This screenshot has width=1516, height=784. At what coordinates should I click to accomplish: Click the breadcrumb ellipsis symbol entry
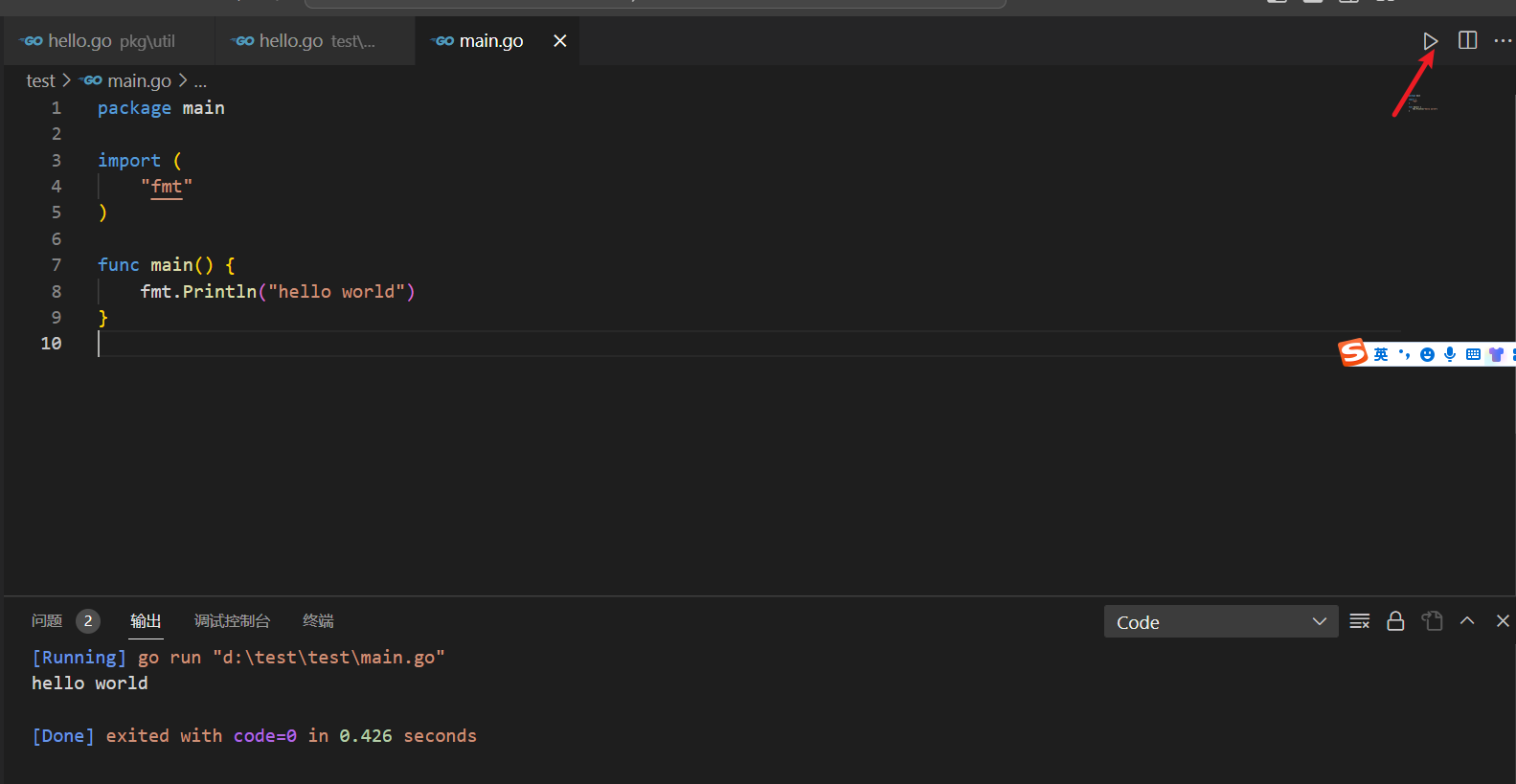pyautogui.click(x=200, y=82)
